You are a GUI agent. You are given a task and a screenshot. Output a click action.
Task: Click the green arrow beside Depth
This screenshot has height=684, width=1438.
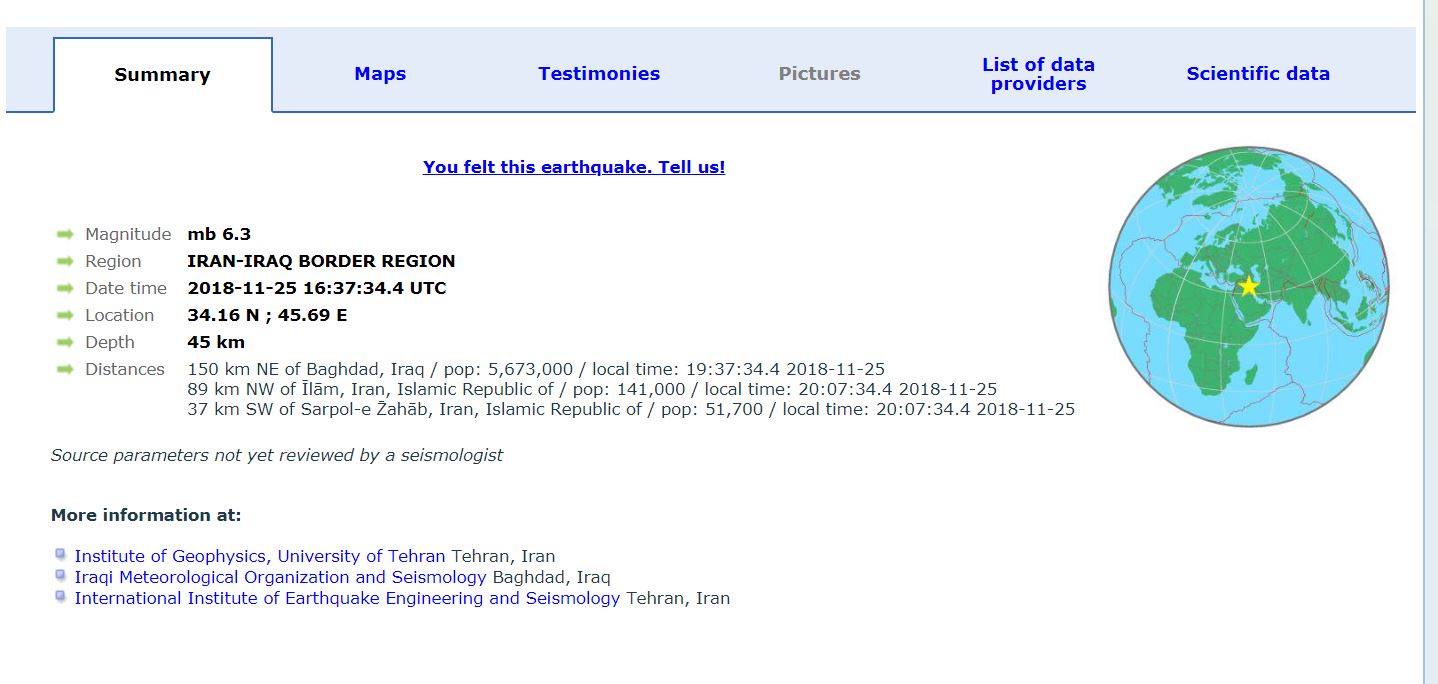tap(65, 342)
